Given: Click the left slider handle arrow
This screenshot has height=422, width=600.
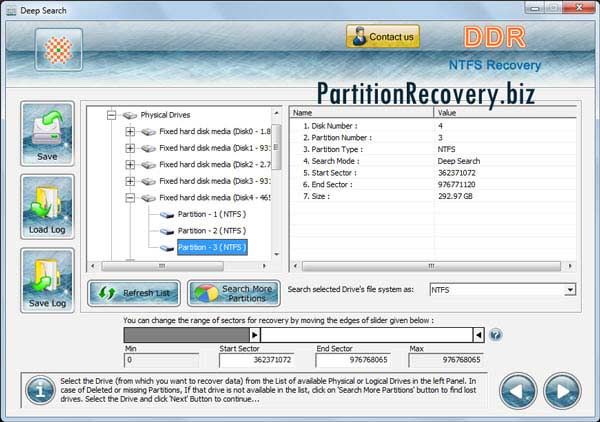Looking at the screenshot, I should (x=254, y=335).
